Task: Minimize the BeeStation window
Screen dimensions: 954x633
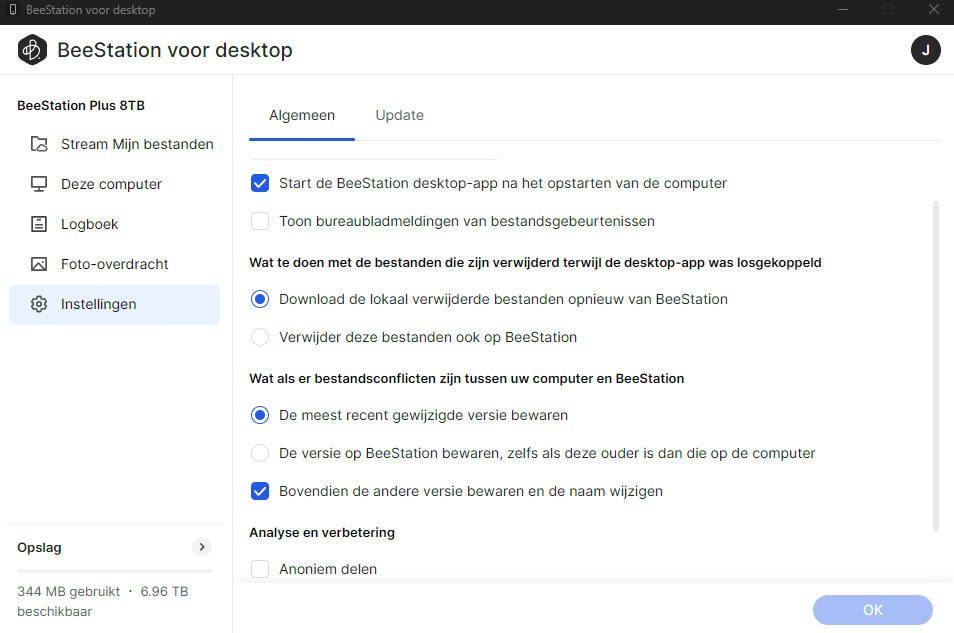Action: click(x=843, y=10)
